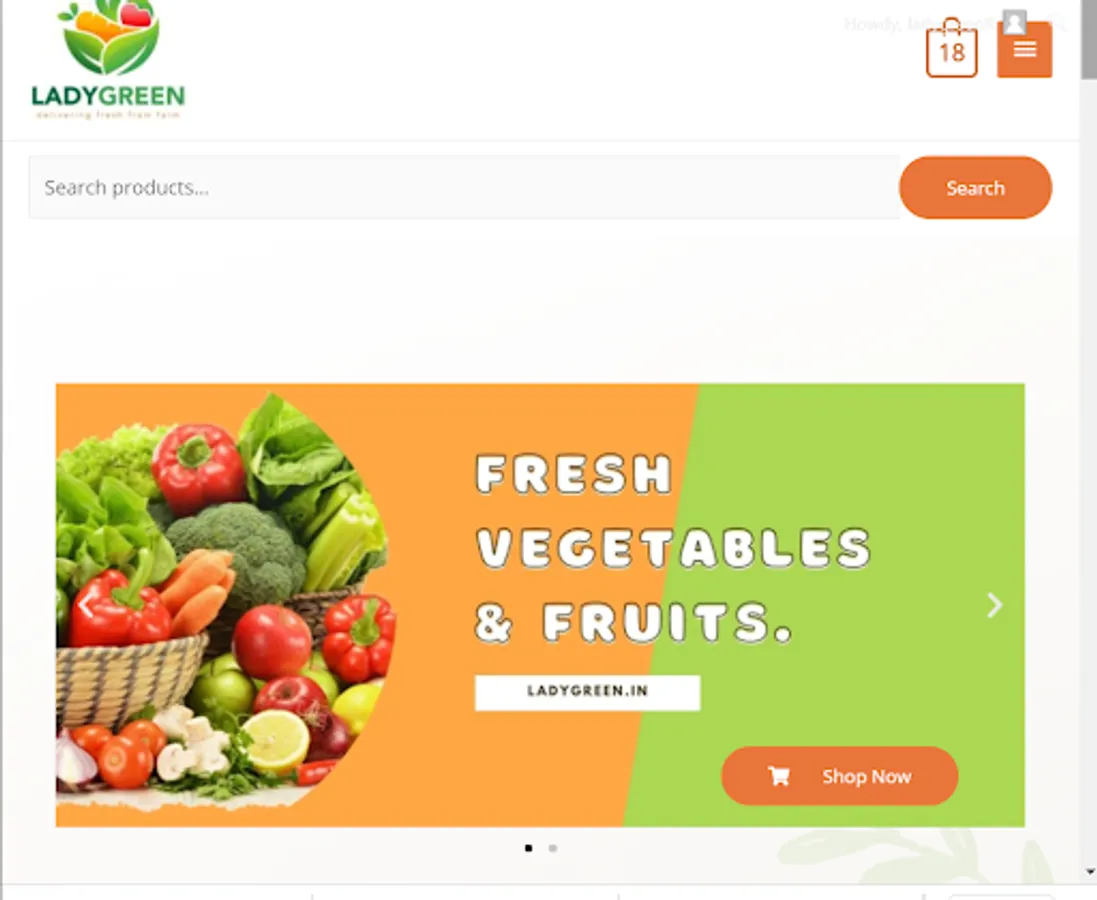Select the first slider pagination dot

pos(528,848)
